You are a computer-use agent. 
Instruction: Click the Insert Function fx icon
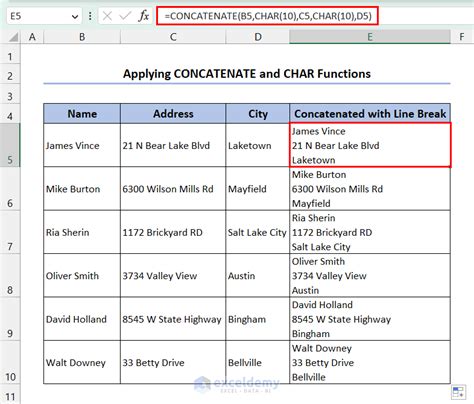(143, 16)
